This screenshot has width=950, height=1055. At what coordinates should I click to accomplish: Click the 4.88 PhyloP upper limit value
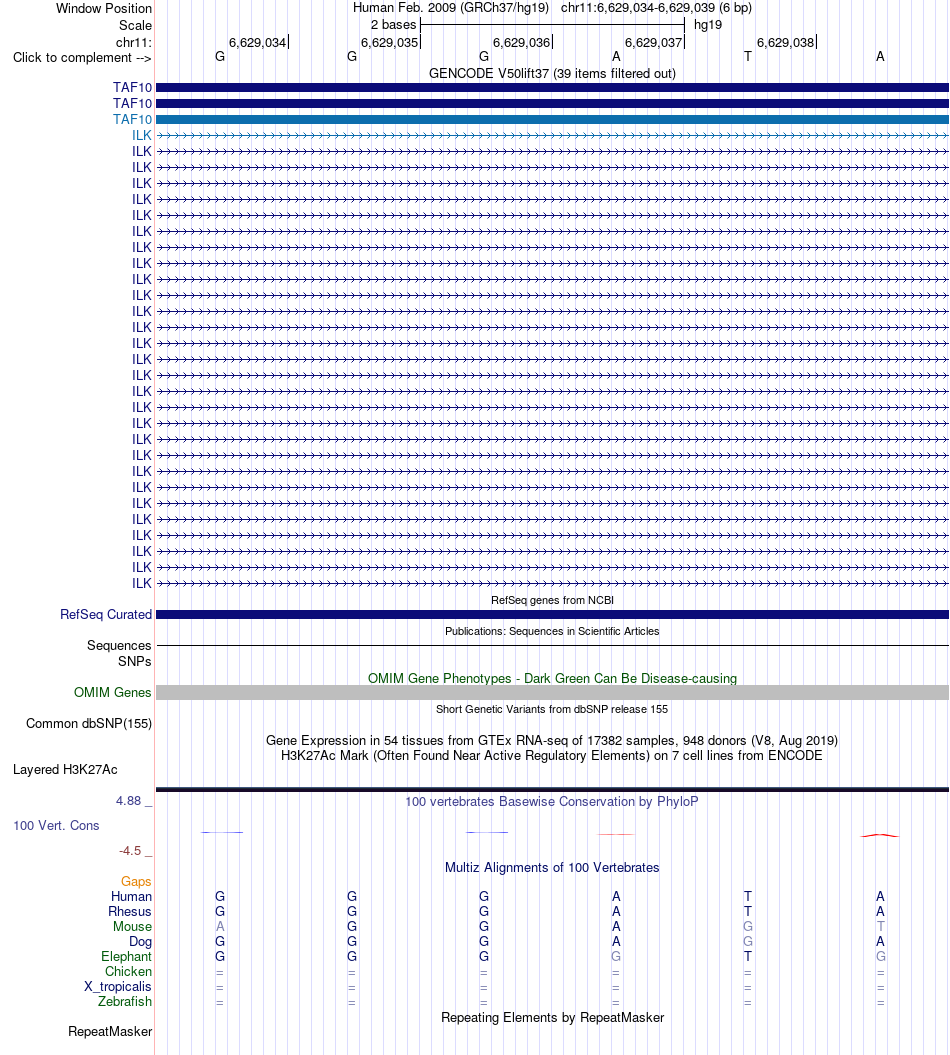point(129,801)
